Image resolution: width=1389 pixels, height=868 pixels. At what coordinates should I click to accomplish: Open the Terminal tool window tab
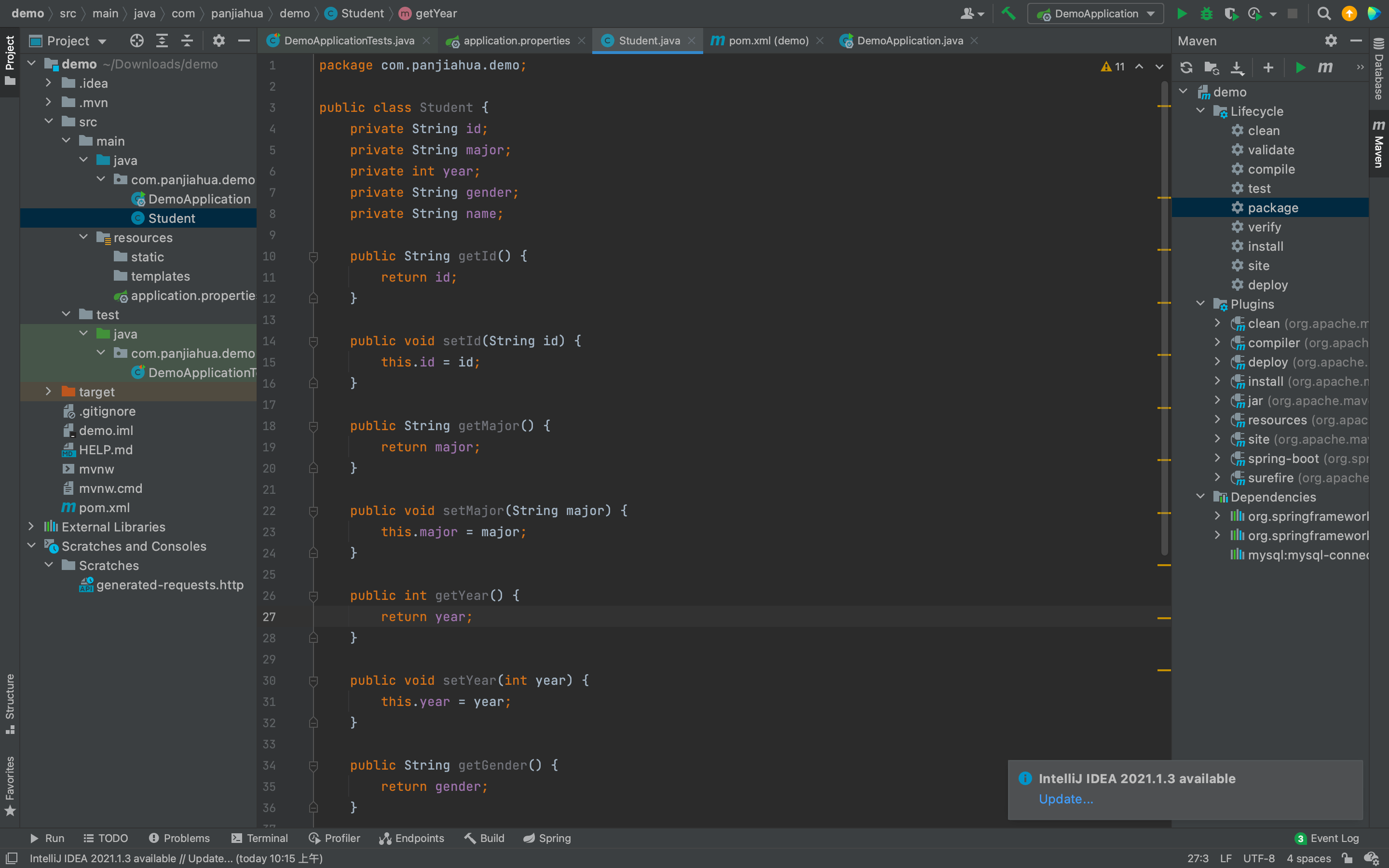(x=259, y=838)
